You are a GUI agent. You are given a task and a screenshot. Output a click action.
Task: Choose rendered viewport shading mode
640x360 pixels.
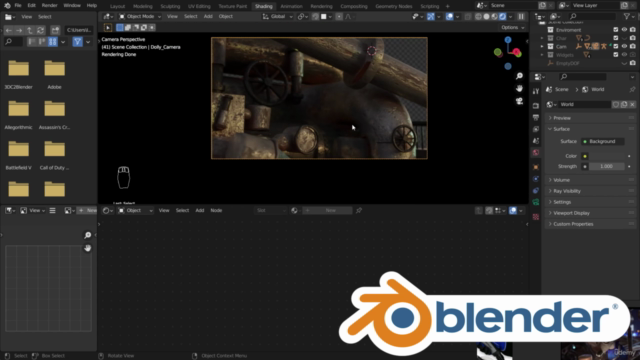502,17
